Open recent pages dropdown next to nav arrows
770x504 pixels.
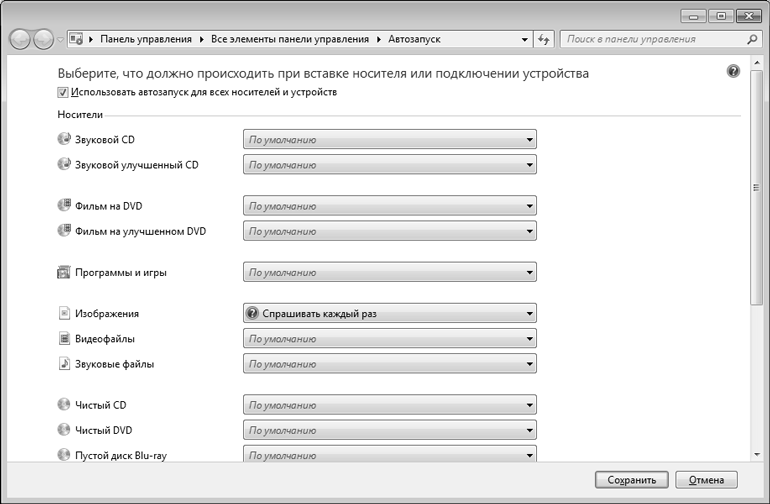coord(60,40)
